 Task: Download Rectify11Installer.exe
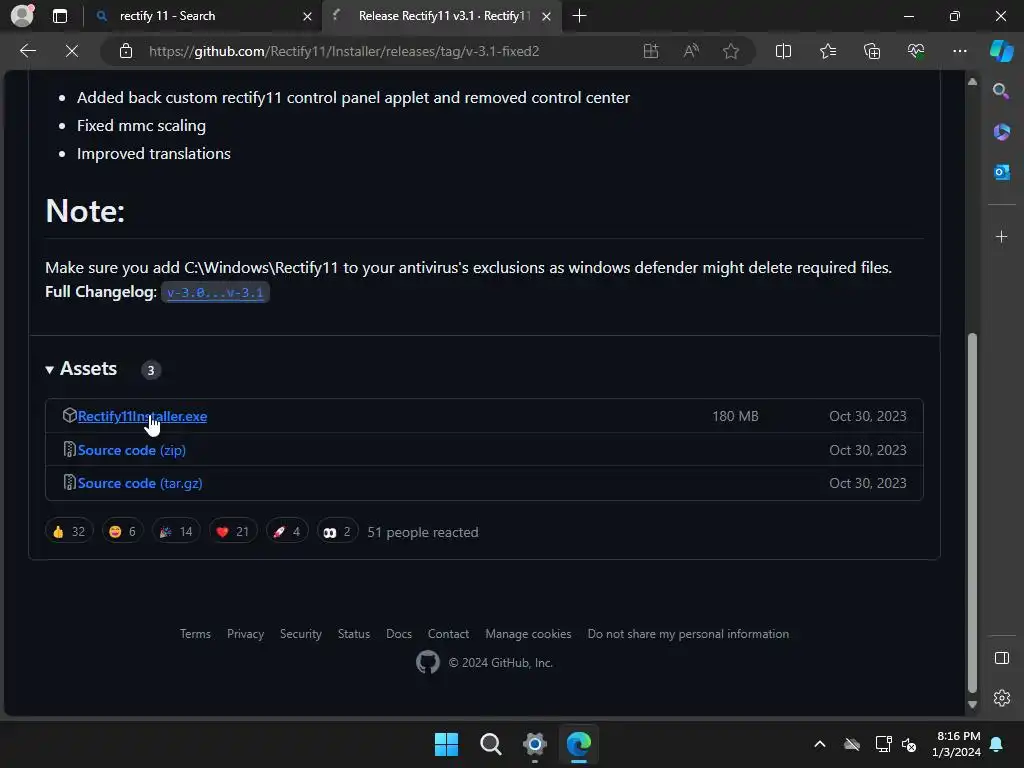(x=142, y=416)
